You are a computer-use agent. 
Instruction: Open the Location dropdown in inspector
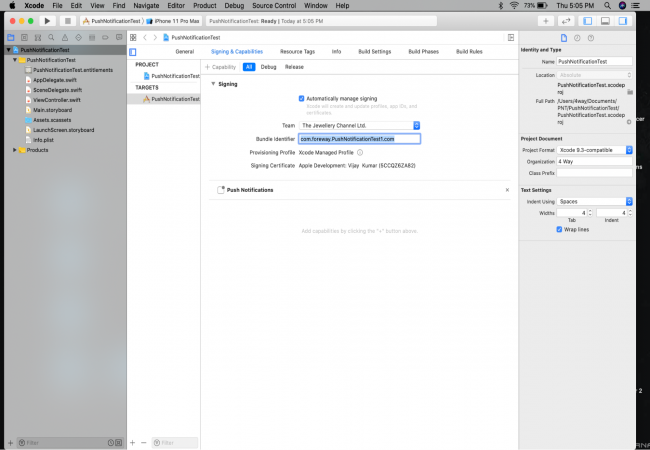pyautogui.click(x=594, y=75)
